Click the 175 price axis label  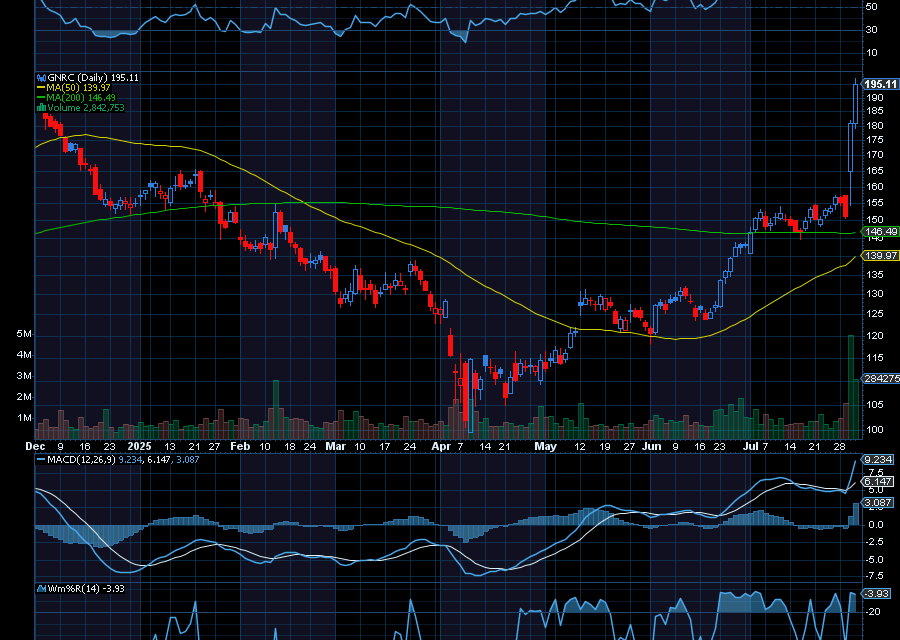click(x=875, y=140)
